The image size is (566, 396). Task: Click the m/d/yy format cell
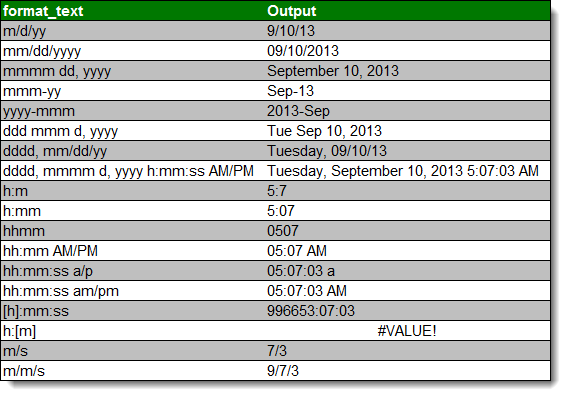point(133,31)
